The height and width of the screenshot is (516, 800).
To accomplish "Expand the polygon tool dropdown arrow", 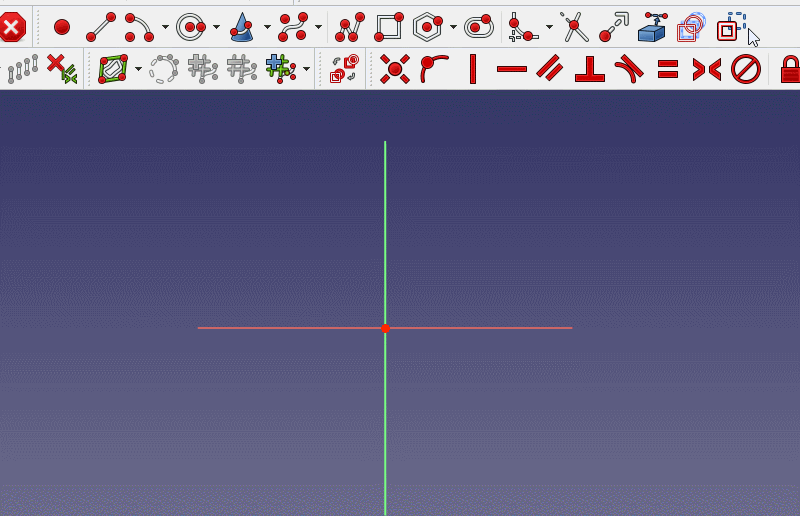I will (x=453, y=28).
